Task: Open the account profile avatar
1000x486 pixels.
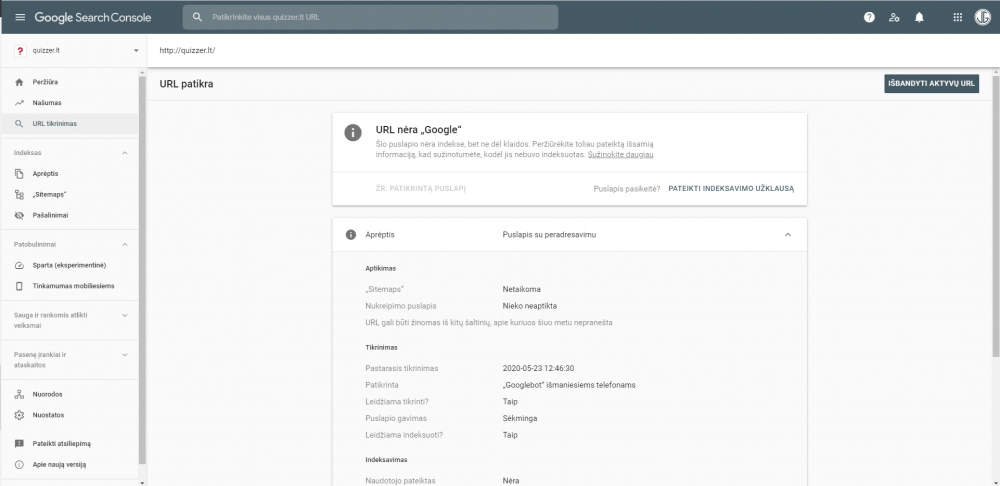Action: [x=982, y=18]
